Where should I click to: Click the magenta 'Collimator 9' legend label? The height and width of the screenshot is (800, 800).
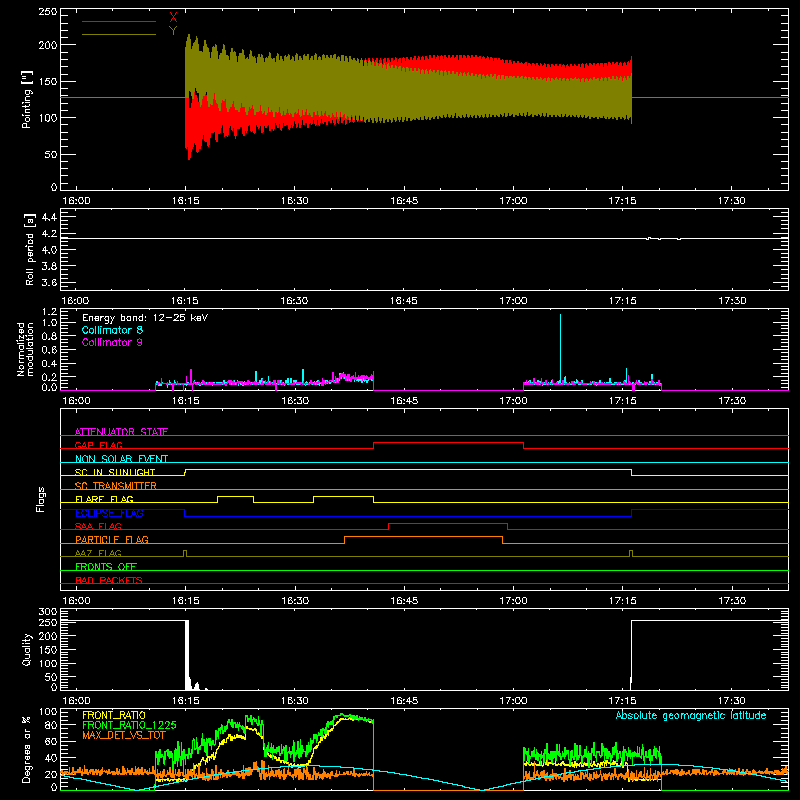[112, 342]
